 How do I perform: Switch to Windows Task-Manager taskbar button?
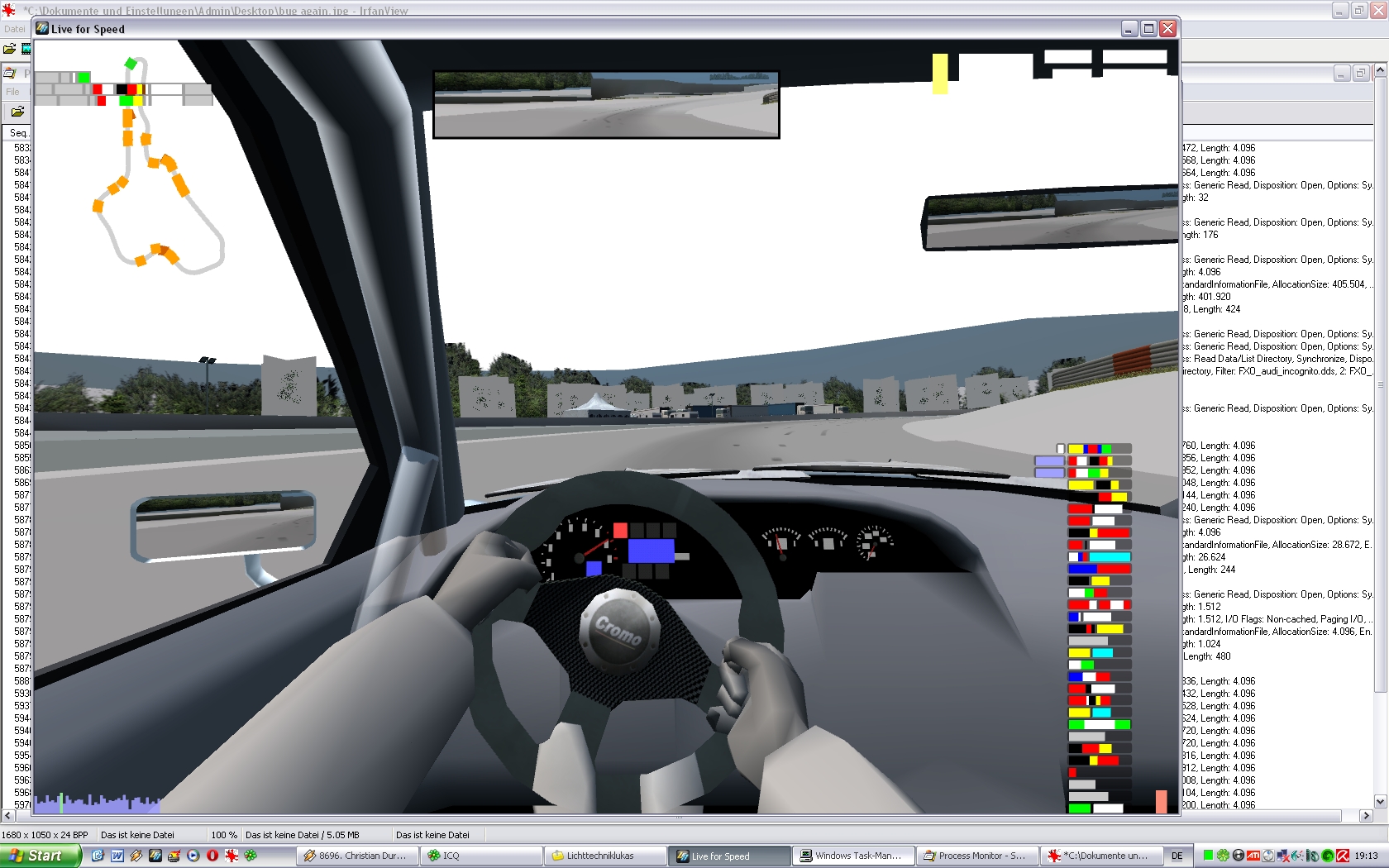853,856
